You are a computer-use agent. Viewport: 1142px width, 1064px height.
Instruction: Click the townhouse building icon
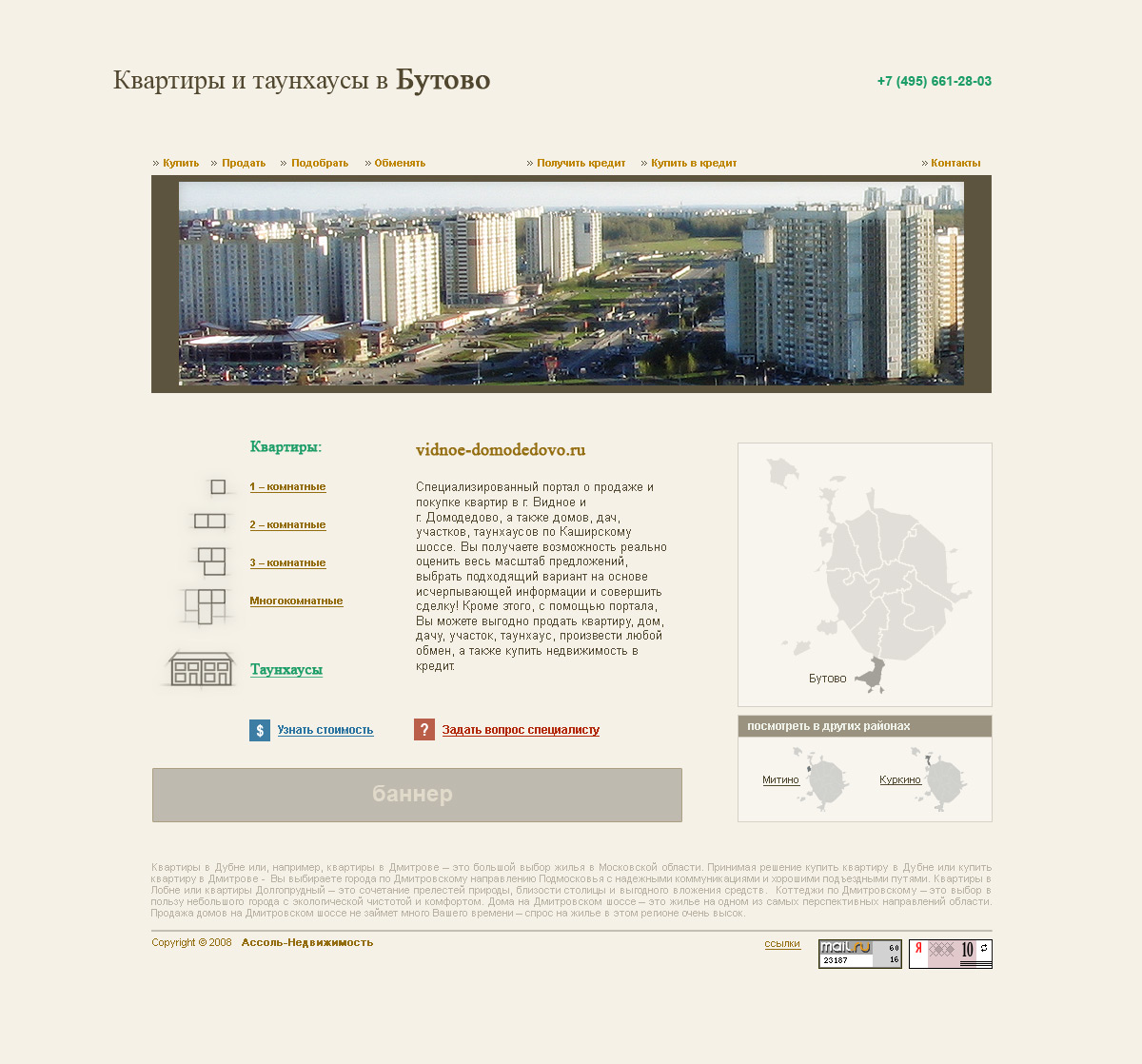(x=201, y=669)
